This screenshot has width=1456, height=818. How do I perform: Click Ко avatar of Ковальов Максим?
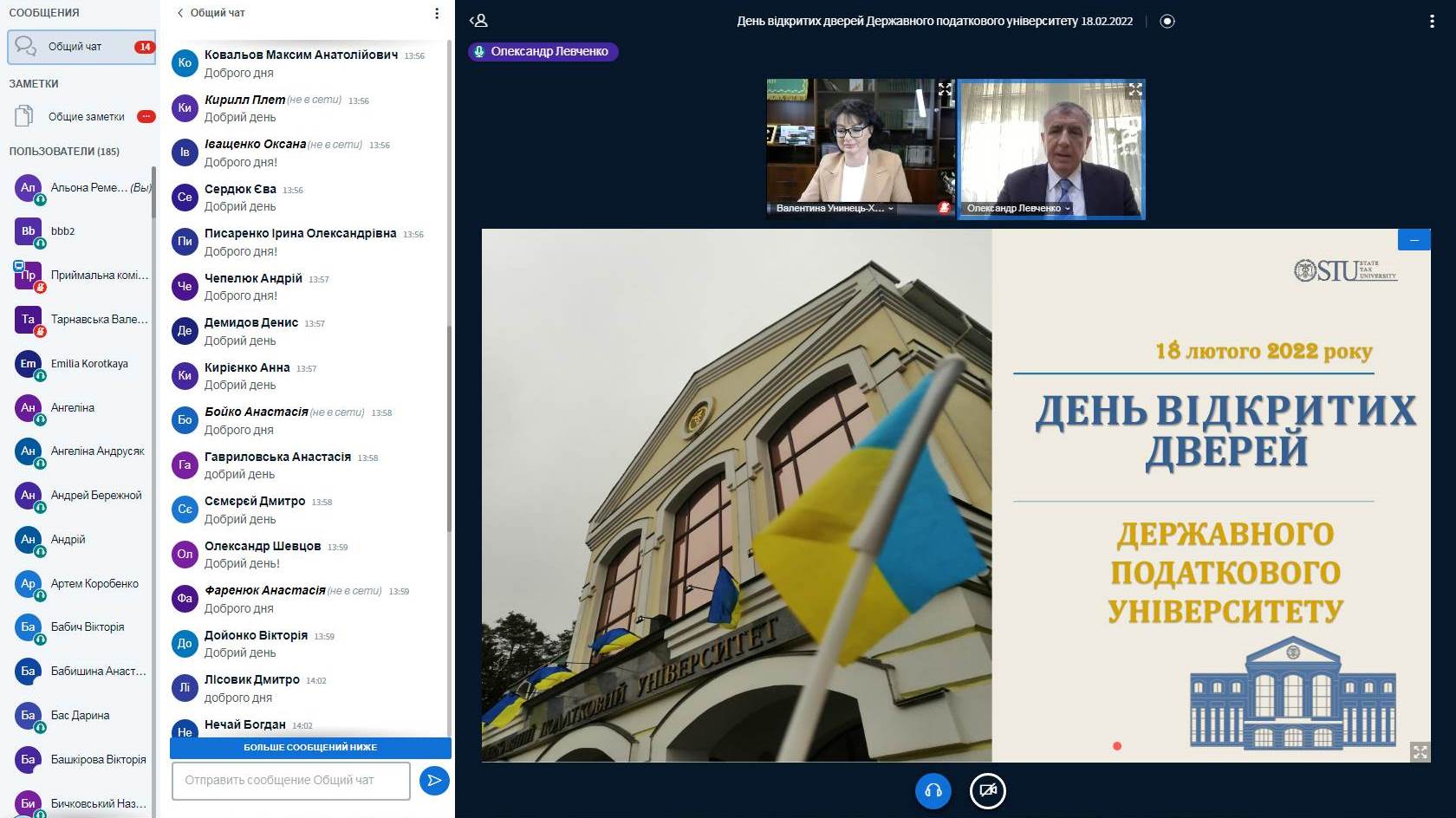185,62
